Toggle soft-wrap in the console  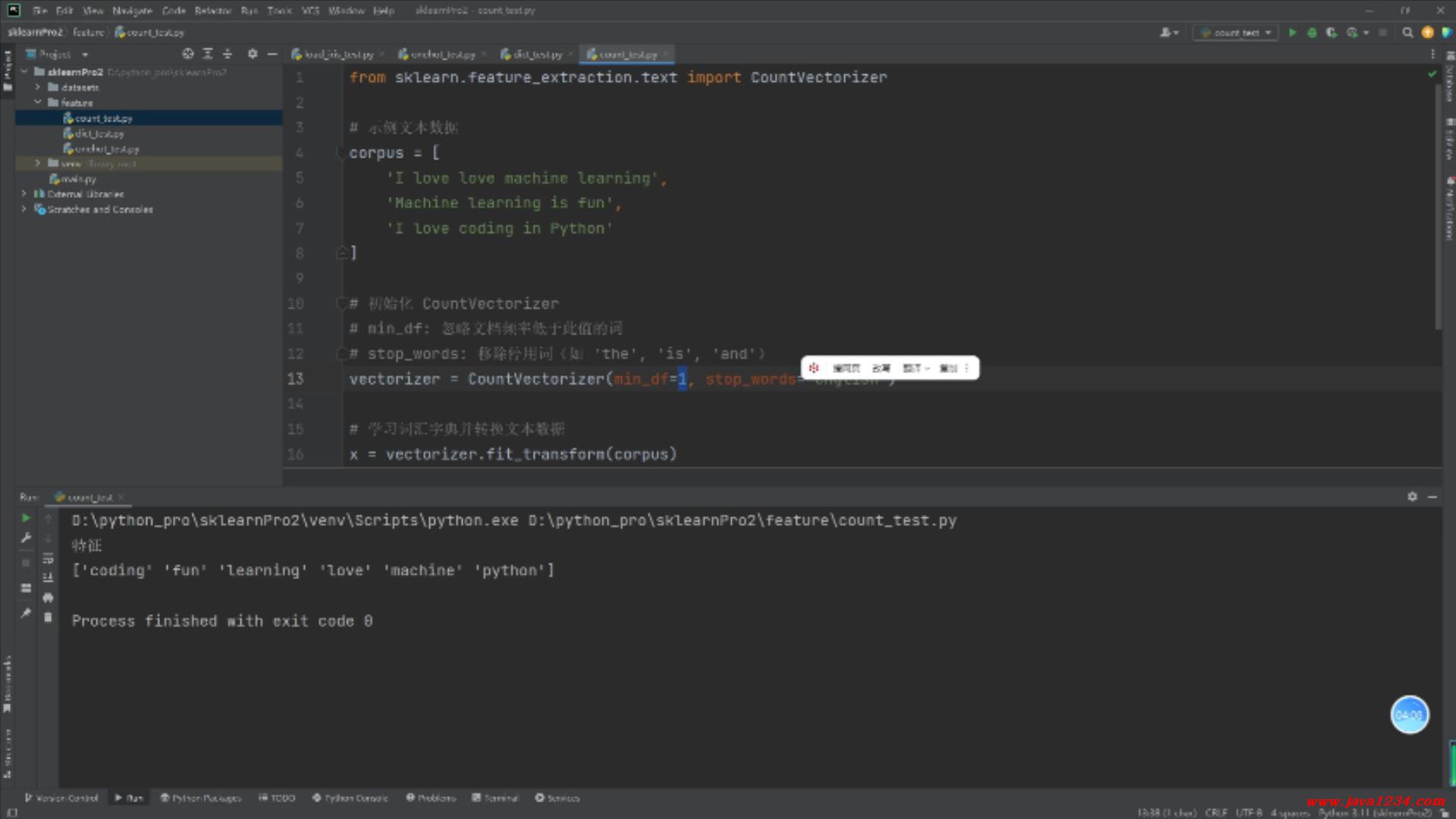pyautogui.click(x=48, y=558)
